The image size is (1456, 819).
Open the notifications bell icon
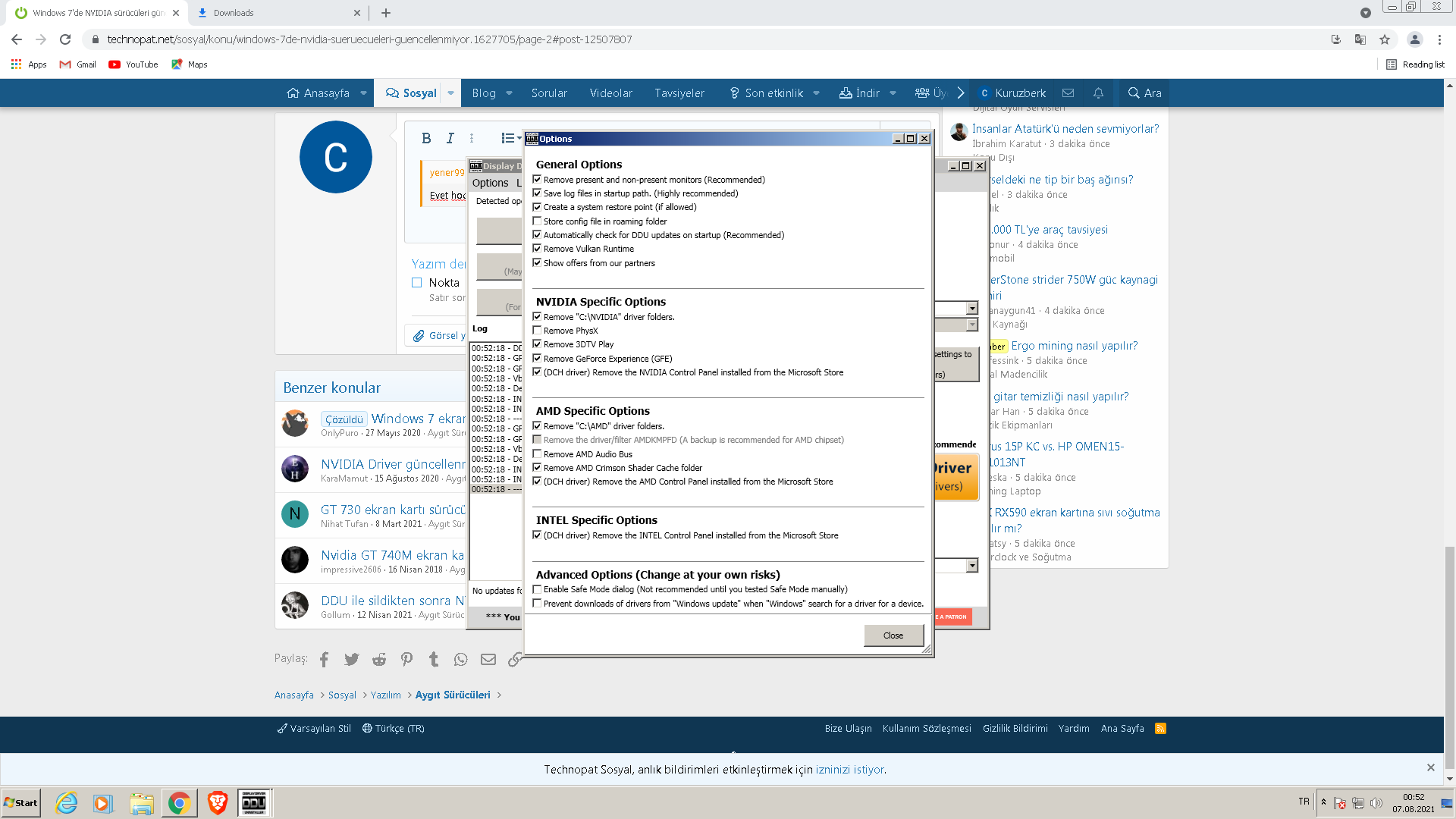(1098, 93)
